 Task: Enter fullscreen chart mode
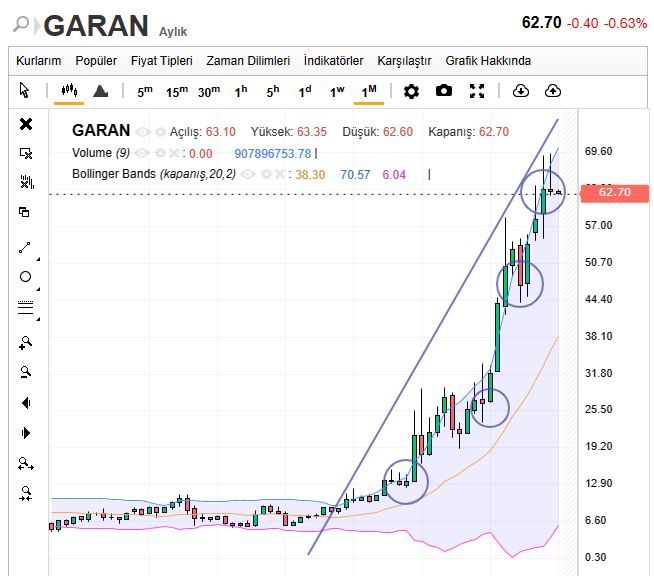[x=477, y=91]
